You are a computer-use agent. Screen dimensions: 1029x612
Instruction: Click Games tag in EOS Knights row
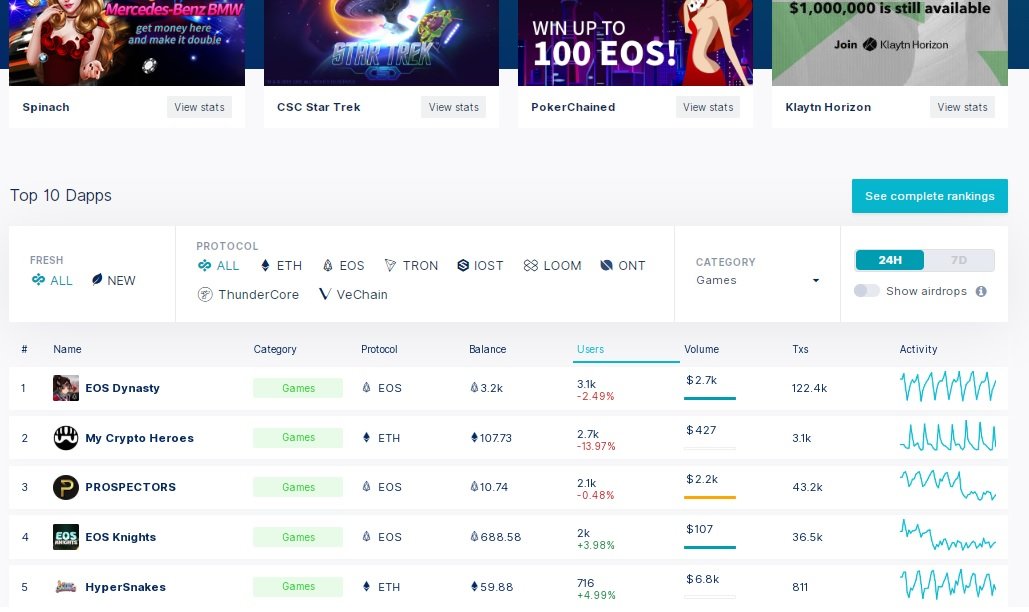coord(298,537)
